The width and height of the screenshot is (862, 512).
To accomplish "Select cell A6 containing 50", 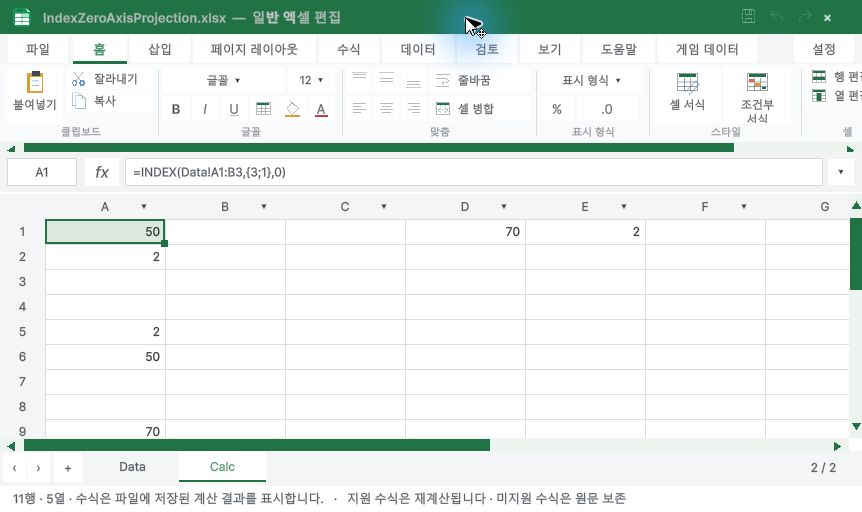I will click(105, 357).
